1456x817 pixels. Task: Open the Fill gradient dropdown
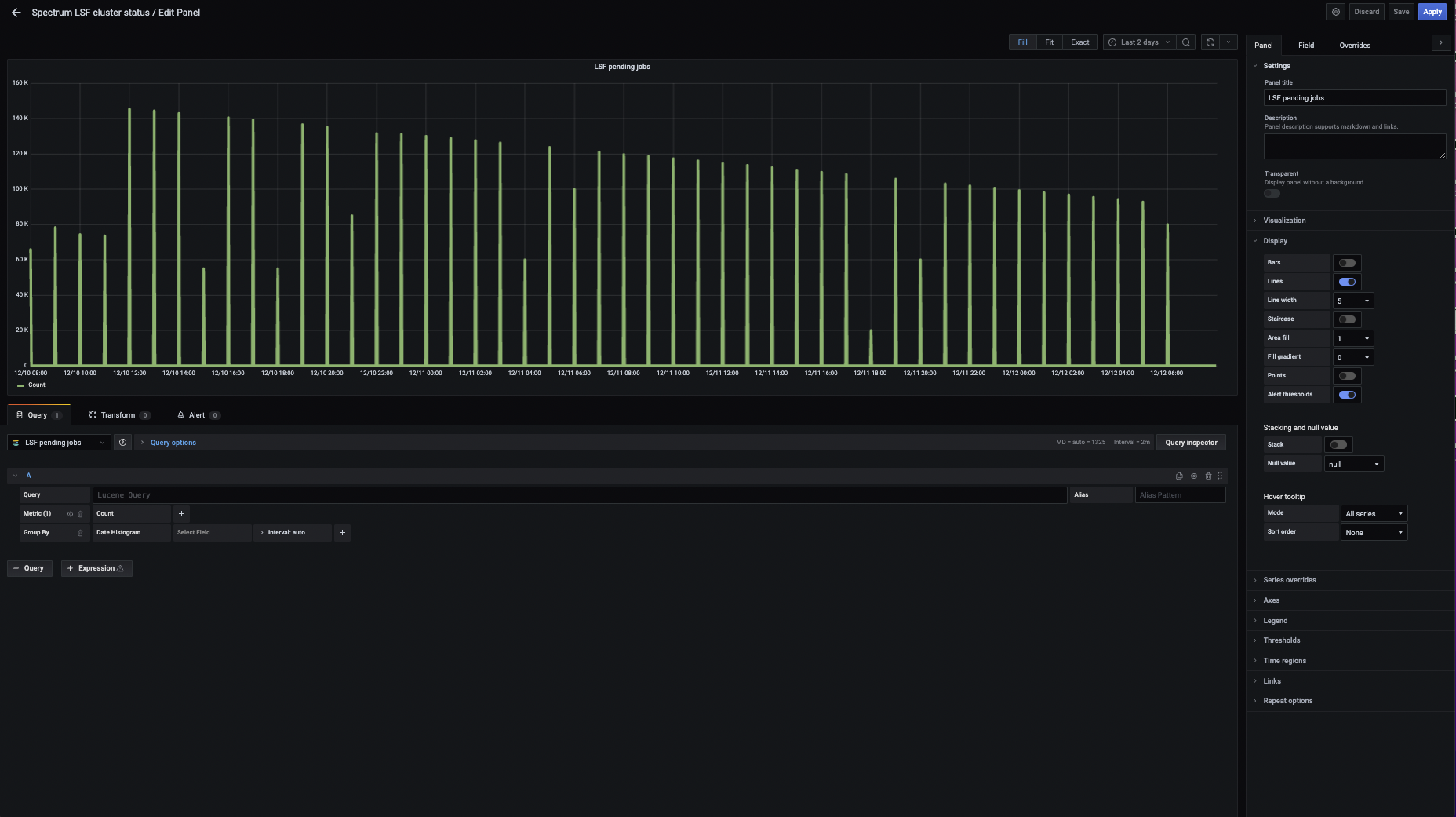(x=1353, y=357)
